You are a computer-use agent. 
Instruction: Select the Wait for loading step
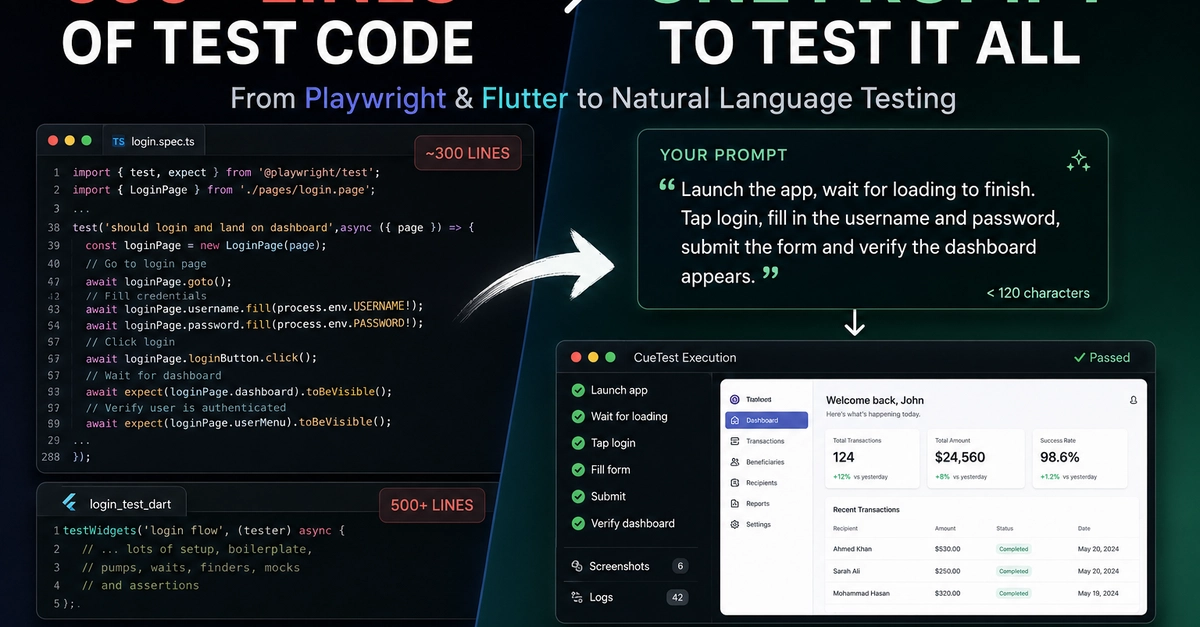coord(619,416)
